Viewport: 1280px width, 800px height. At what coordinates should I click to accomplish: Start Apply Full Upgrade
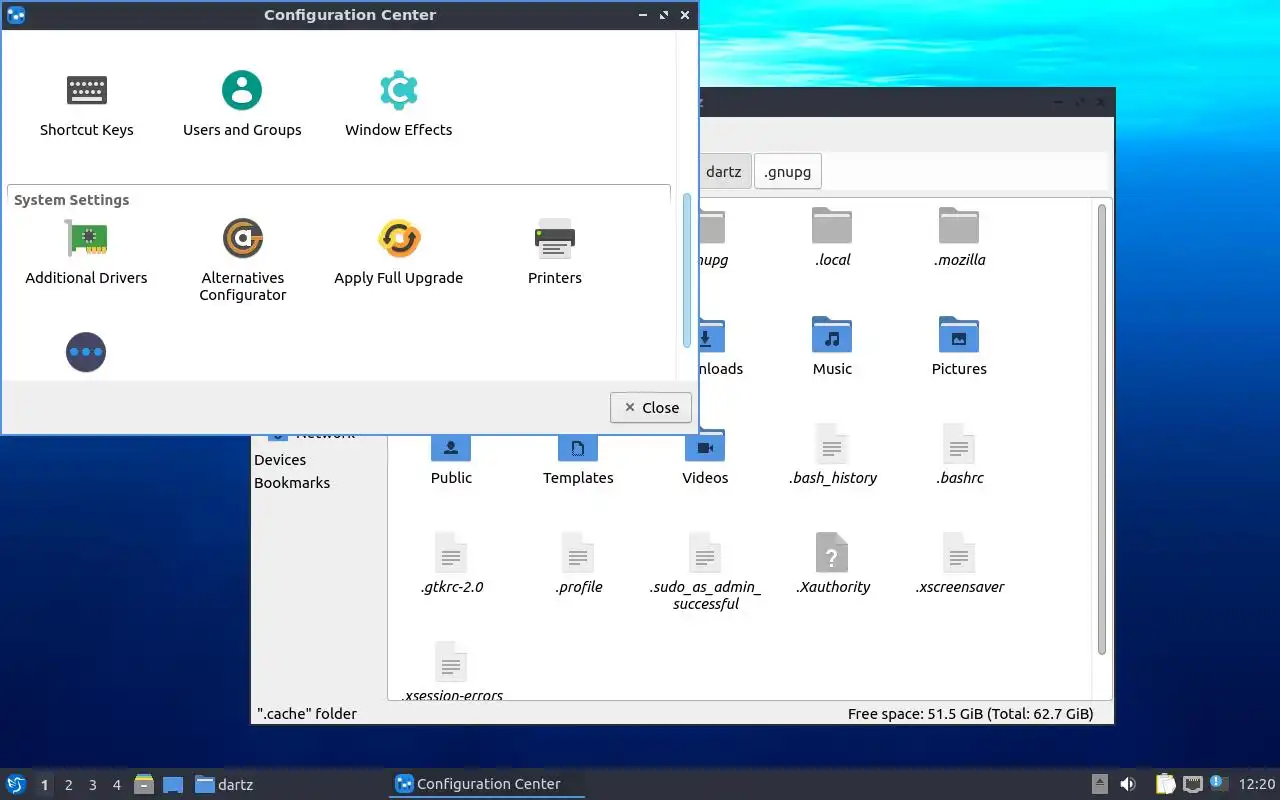(x=399, y=252)
